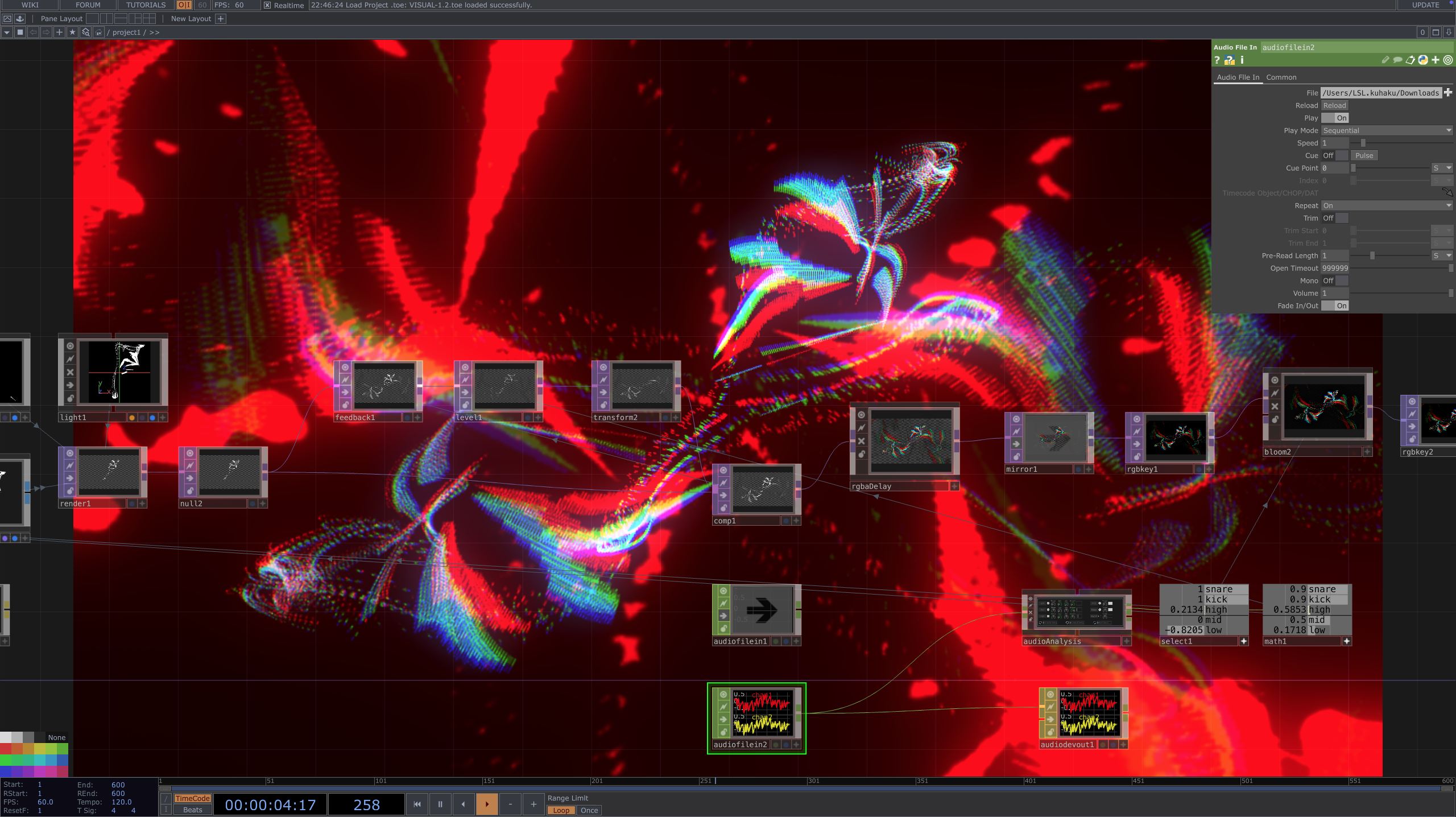
Task: Click the comment bubble icon in parameter header
Action: pos(1398,60)
